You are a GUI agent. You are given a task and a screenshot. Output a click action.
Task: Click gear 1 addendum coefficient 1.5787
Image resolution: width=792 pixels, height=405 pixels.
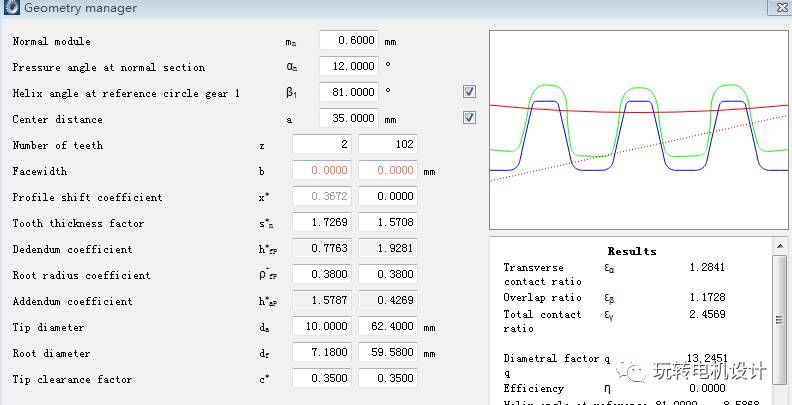click(x=322, y=300)
